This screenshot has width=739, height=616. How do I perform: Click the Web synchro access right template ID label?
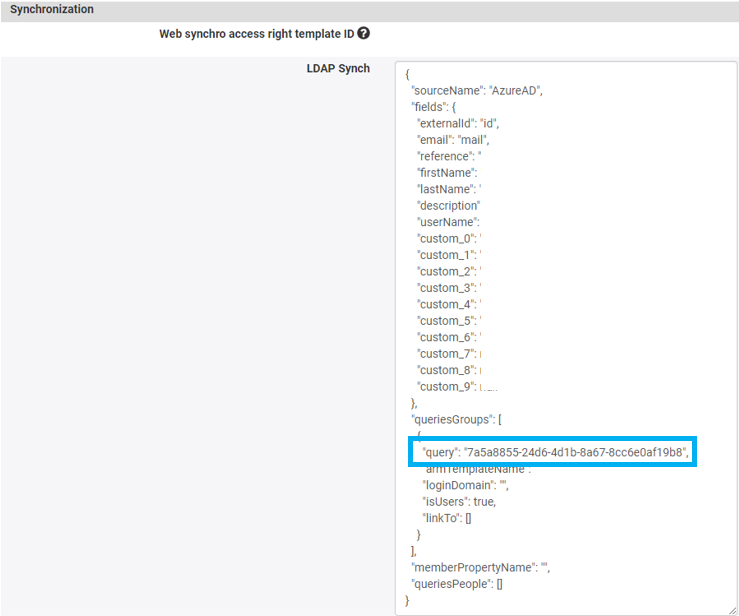tap(256, 34)
